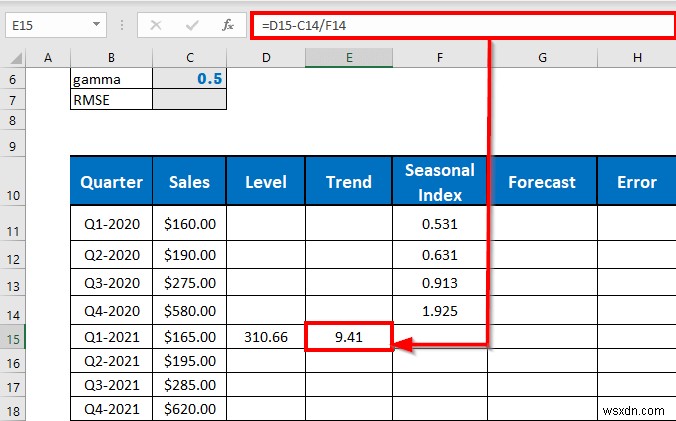Click the Level value 310.66 cell

click(266, 337)
